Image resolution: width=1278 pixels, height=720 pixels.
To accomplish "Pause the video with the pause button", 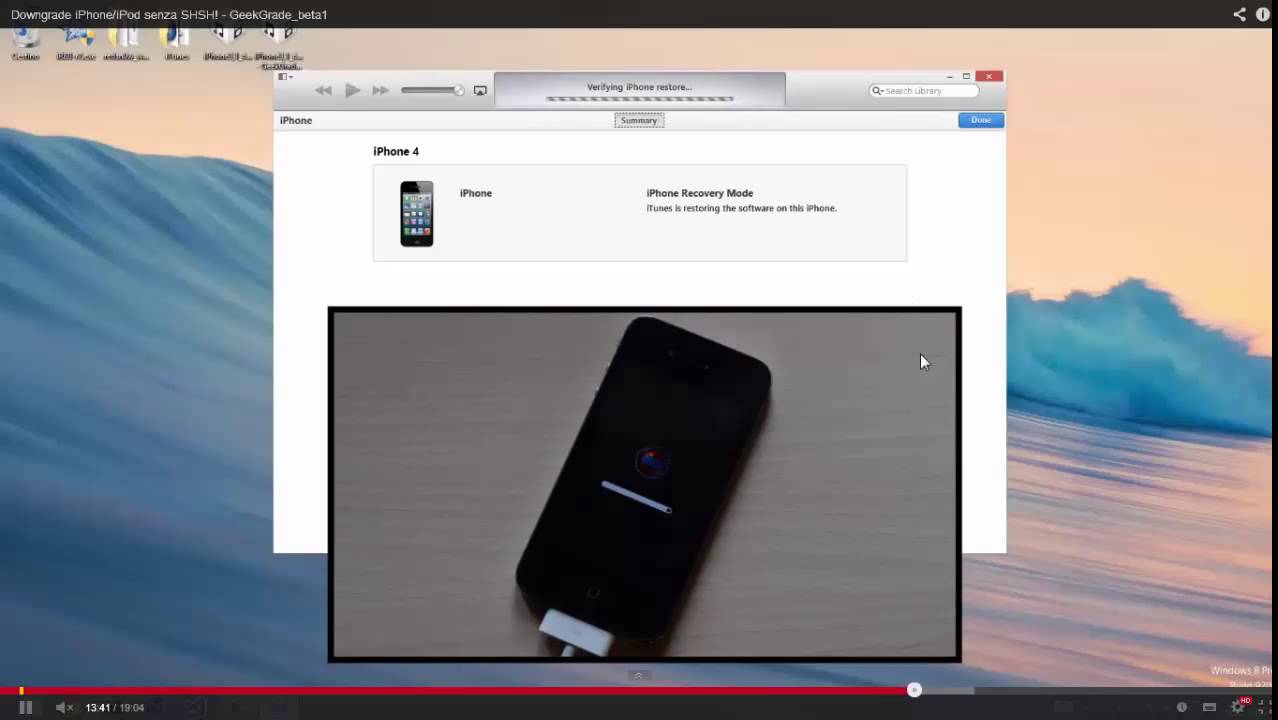I will click(26, 707).
